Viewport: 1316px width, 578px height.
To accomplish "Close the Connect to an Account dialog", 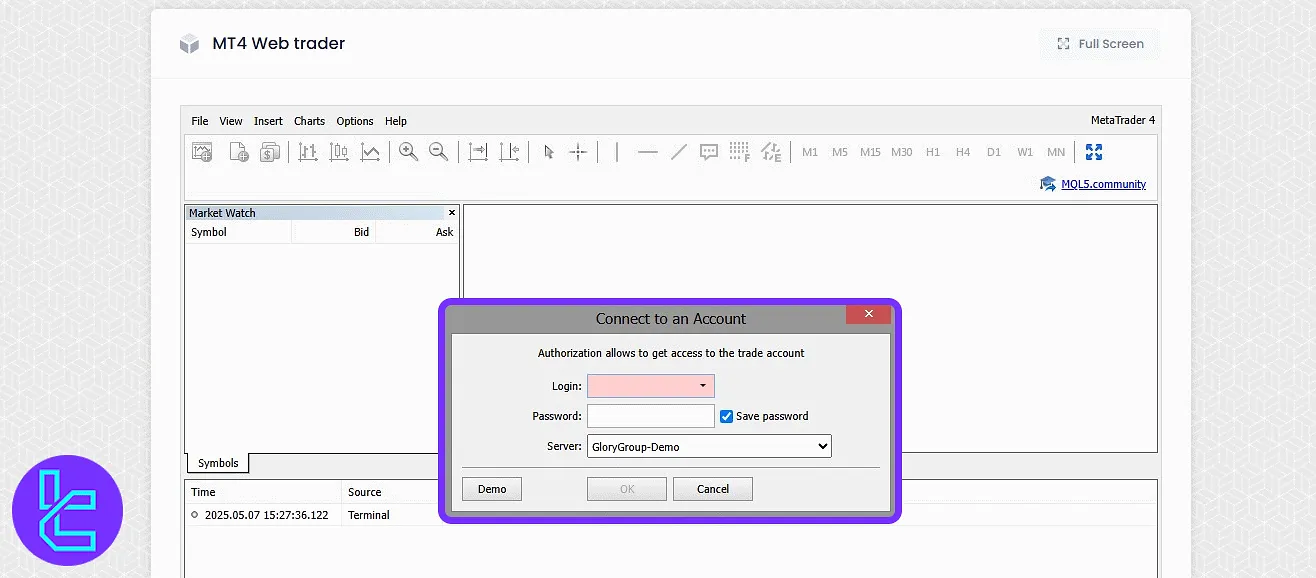I will [868, 314].
